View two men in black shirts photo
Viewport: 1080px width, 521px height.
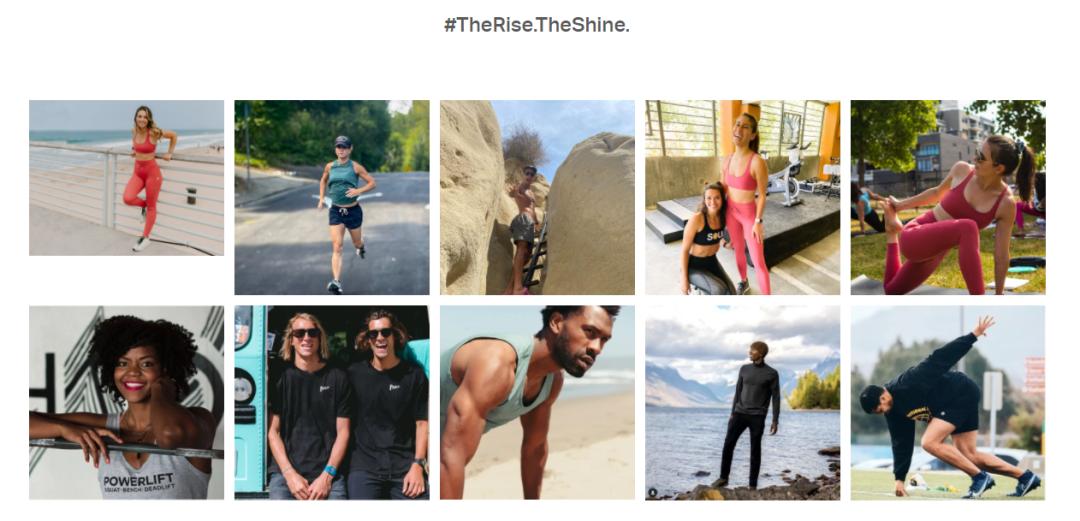click(x=331, y=402)
